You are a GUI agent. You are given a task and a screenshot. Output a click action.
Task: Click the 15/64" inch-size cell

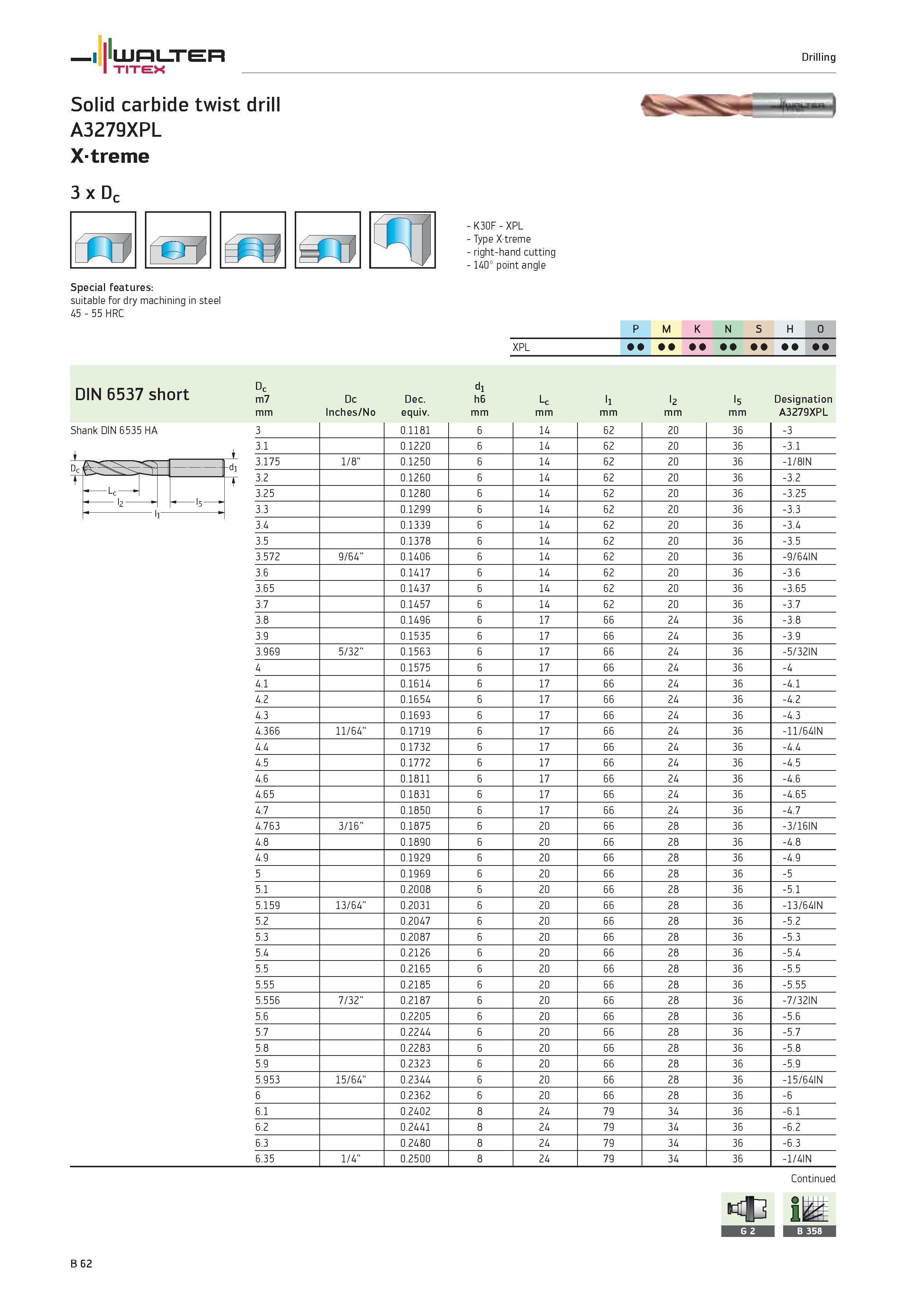(x=351, y=1079)
